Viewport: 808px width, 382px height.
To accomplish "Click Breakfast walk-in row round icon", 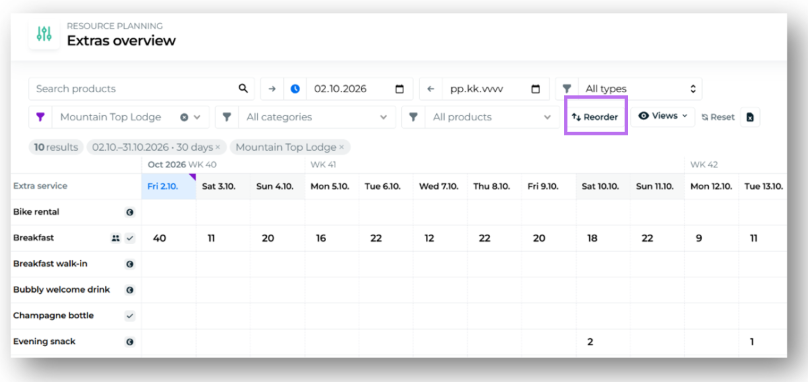I will (130, 264).
